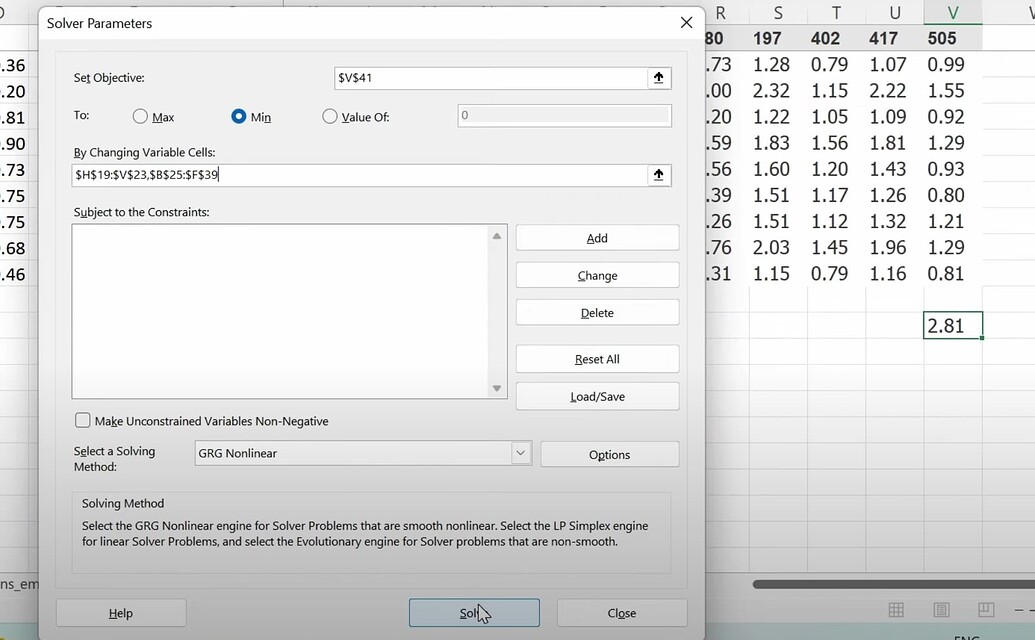Screen dimensions: 1035x640
Task: Click the Add constraint button
Action: click(597, 238)
